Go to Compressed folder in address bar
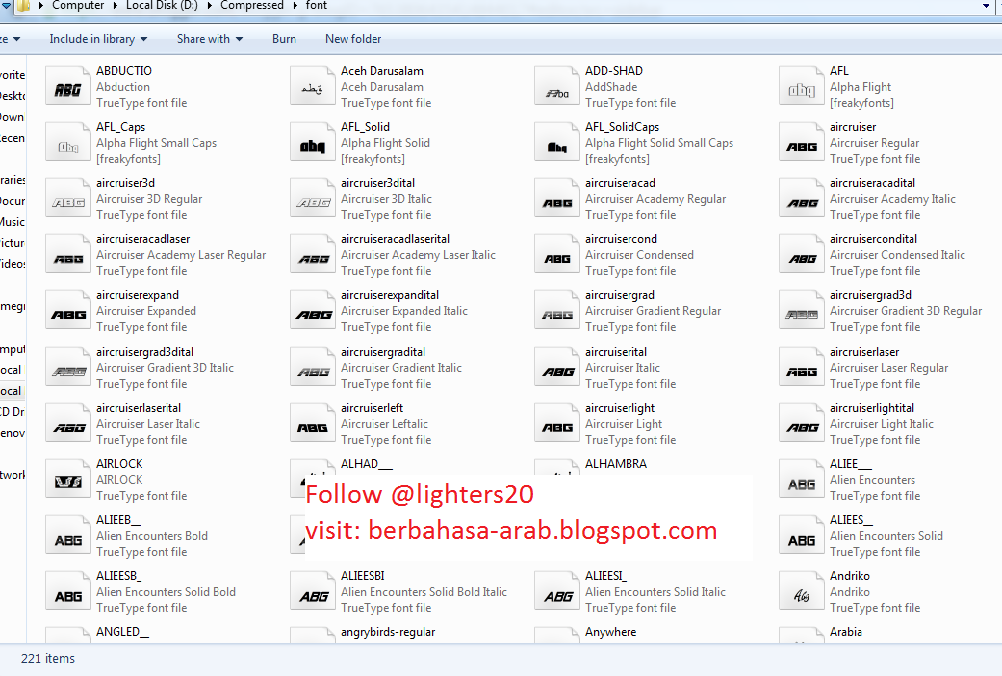1002x676 pixels. (x=252, y=6)
